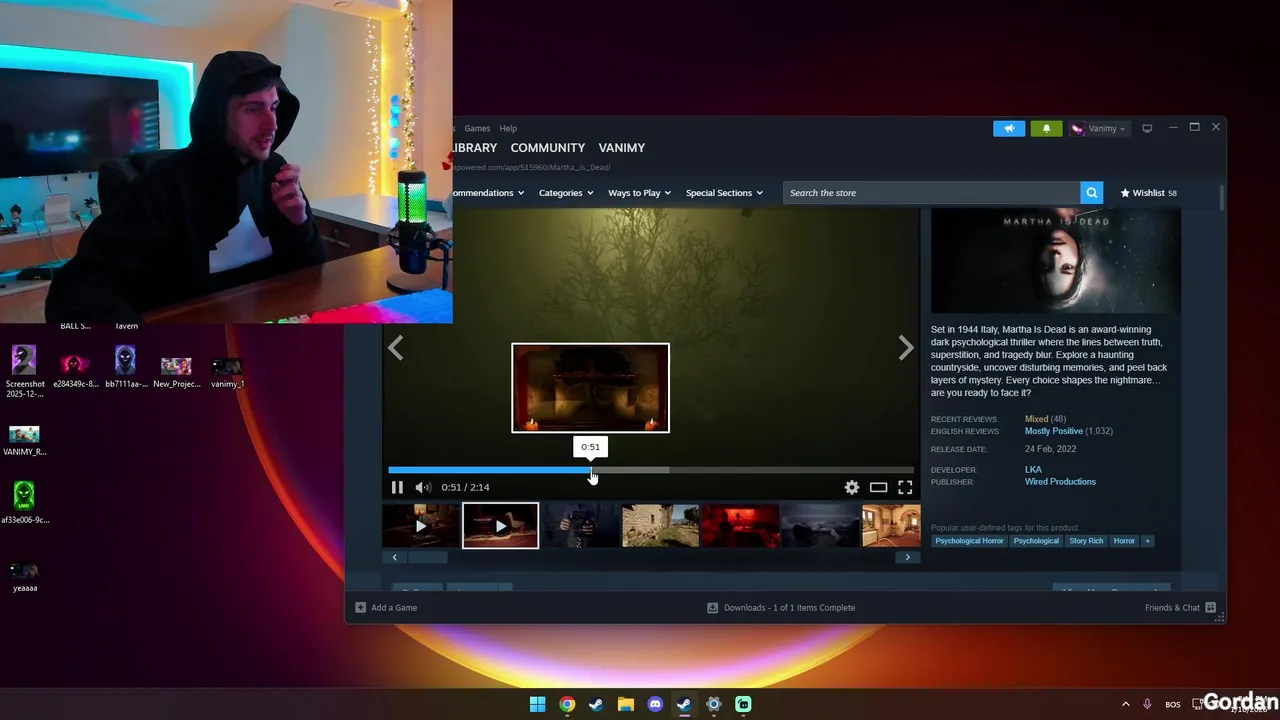
Task: Select the e284349c desktop image file
Action: (75, 368)
